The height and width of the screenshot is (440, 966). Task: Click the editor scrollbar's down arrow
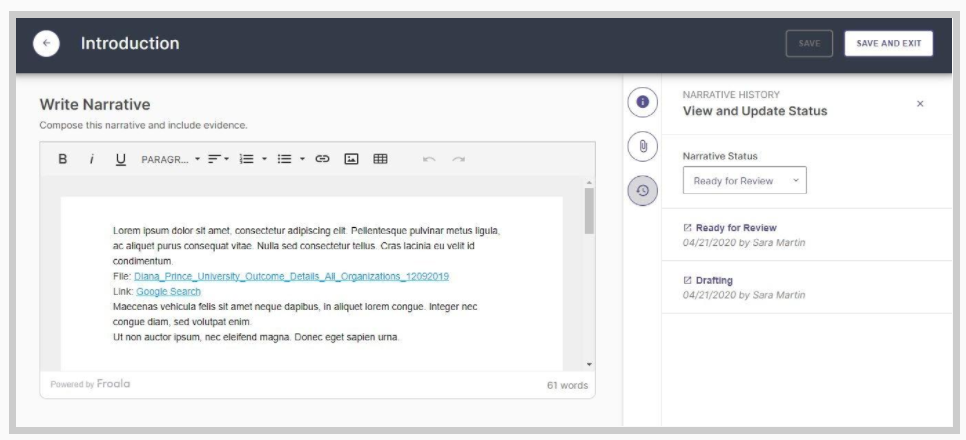(x=589, y=365)
